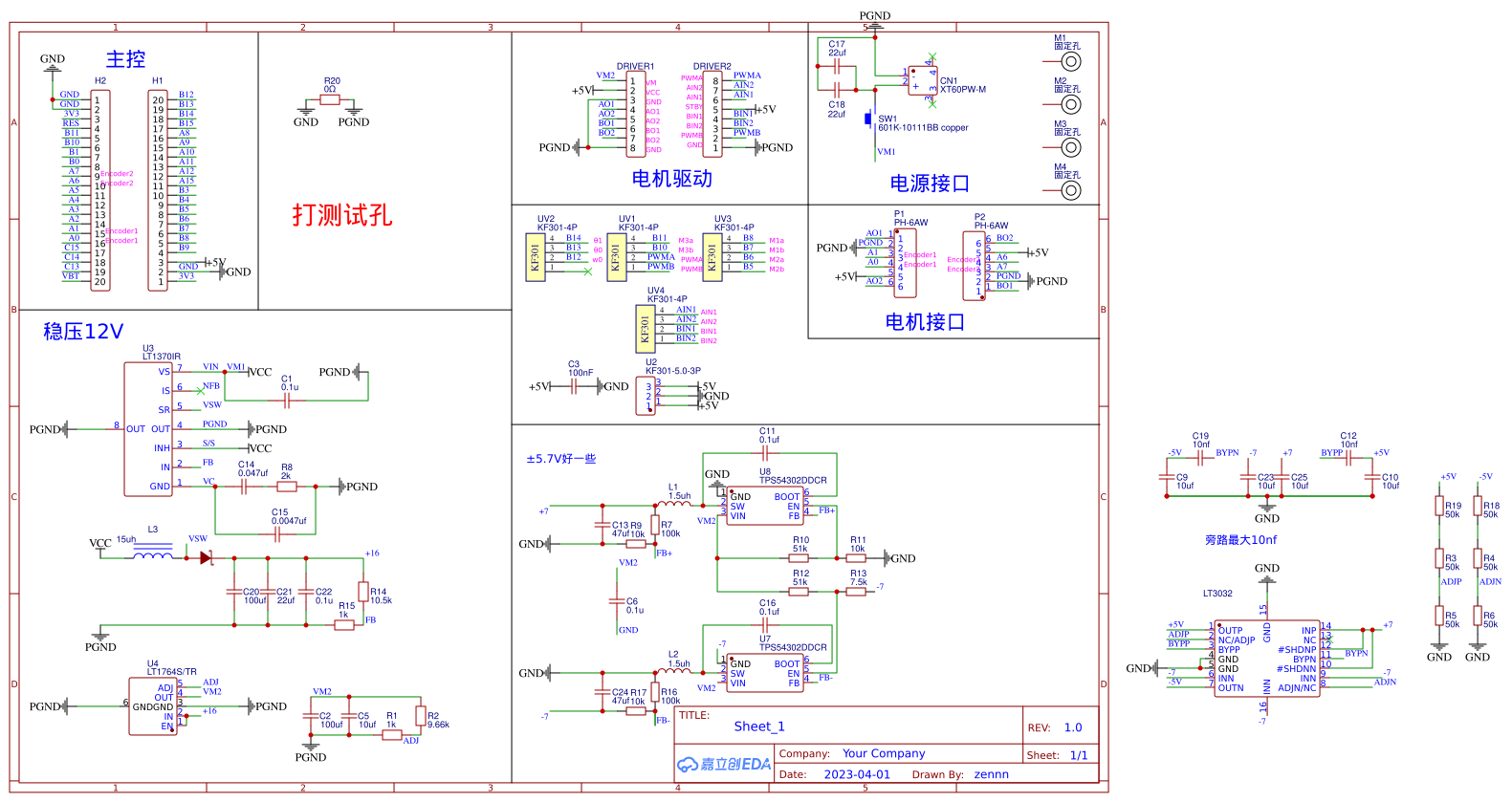
Task: Select the R11 10k resistor
Action: click(857, 558)
